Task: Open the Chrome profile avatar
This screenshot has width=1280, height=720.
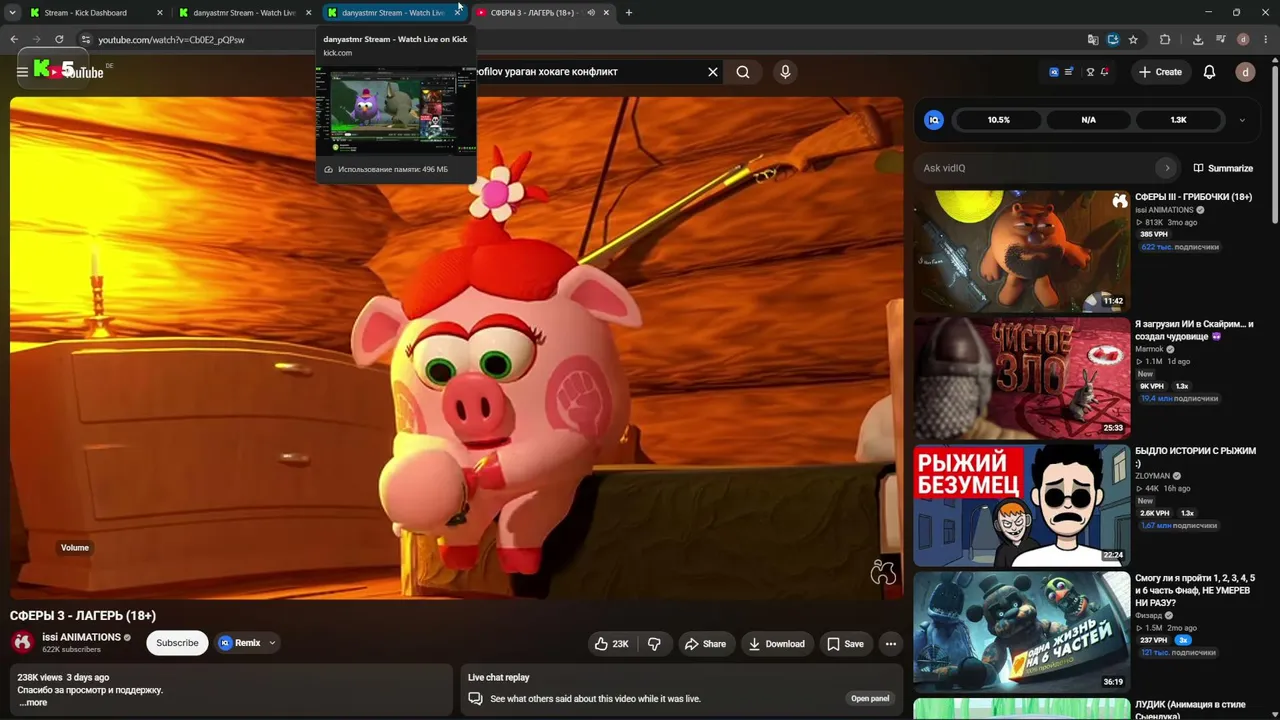Action: tap(1243, 40)
